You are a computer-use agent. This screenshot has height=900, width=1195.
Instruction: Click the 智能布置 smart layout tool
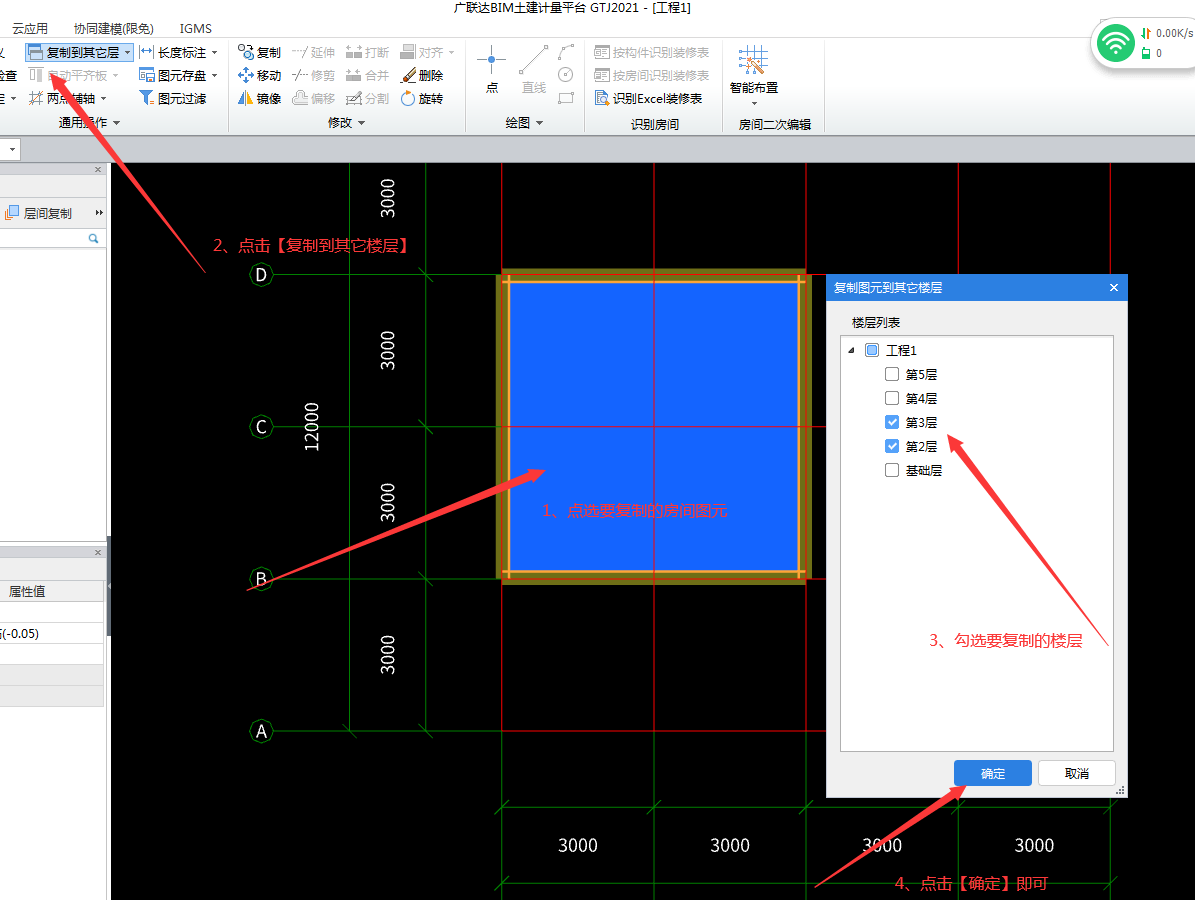click(x=754, y=69)
